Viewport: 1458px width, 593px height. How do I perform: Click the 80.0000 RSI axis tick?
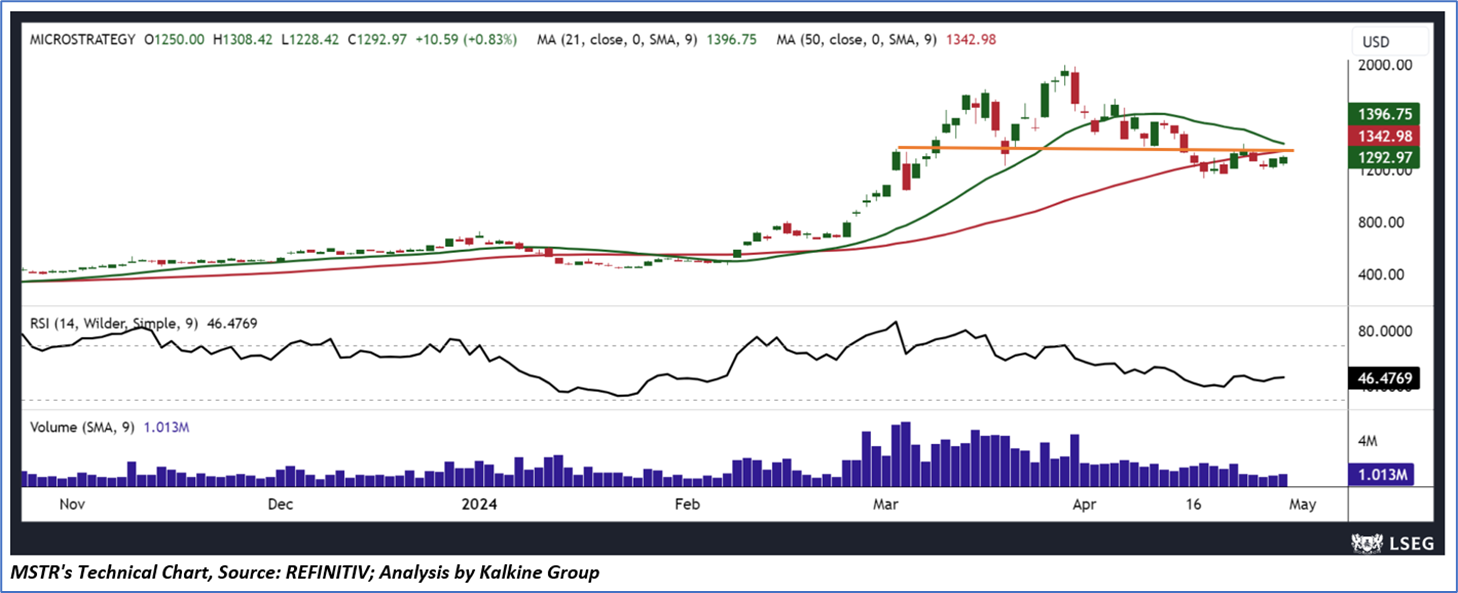click(1383, 331)
